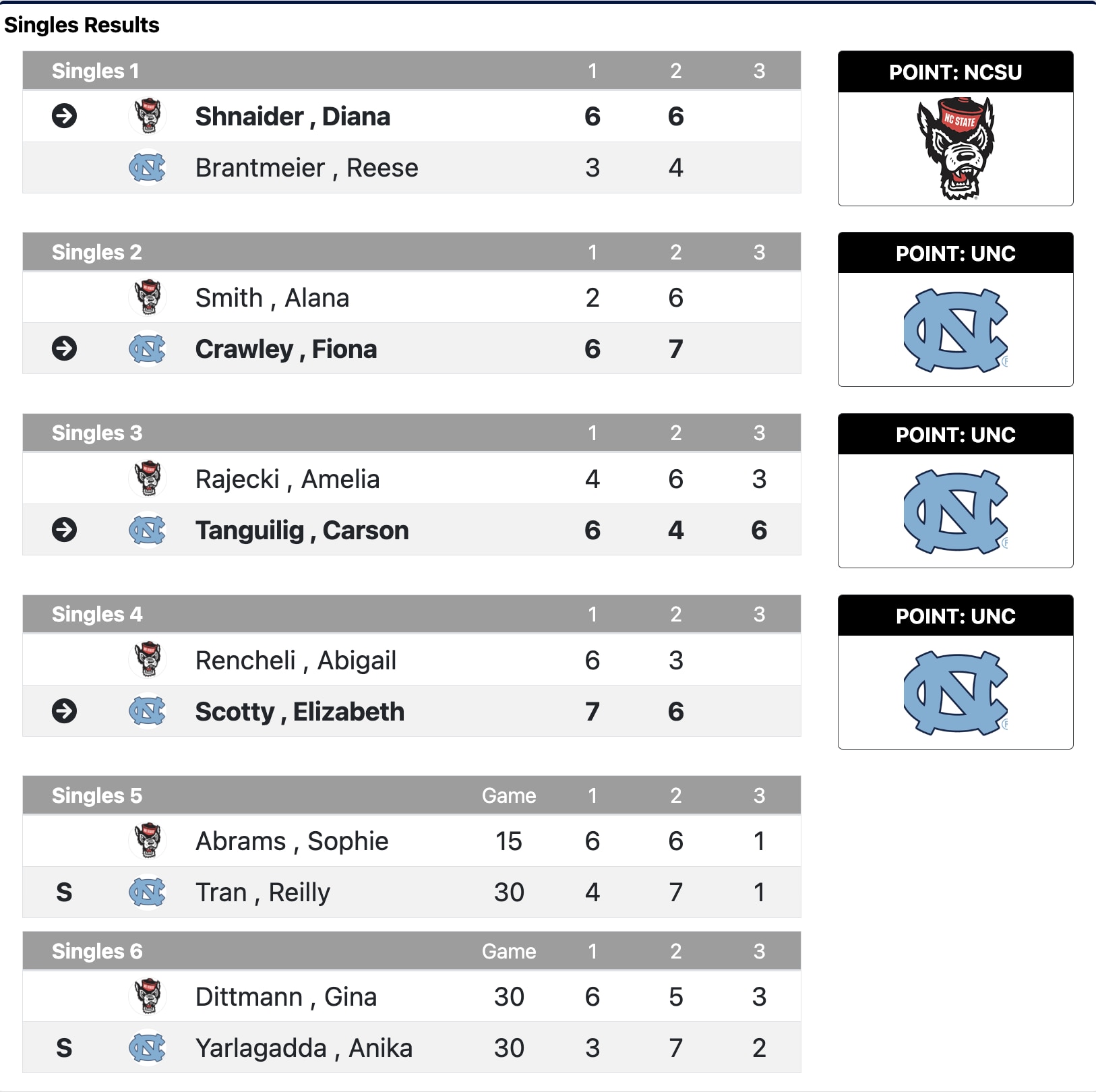Image resolution: width=1096 pixels, height=1092 pixels.
Task: Click the UNC logo in Singles 2 point card
Action: coord(955,330)
